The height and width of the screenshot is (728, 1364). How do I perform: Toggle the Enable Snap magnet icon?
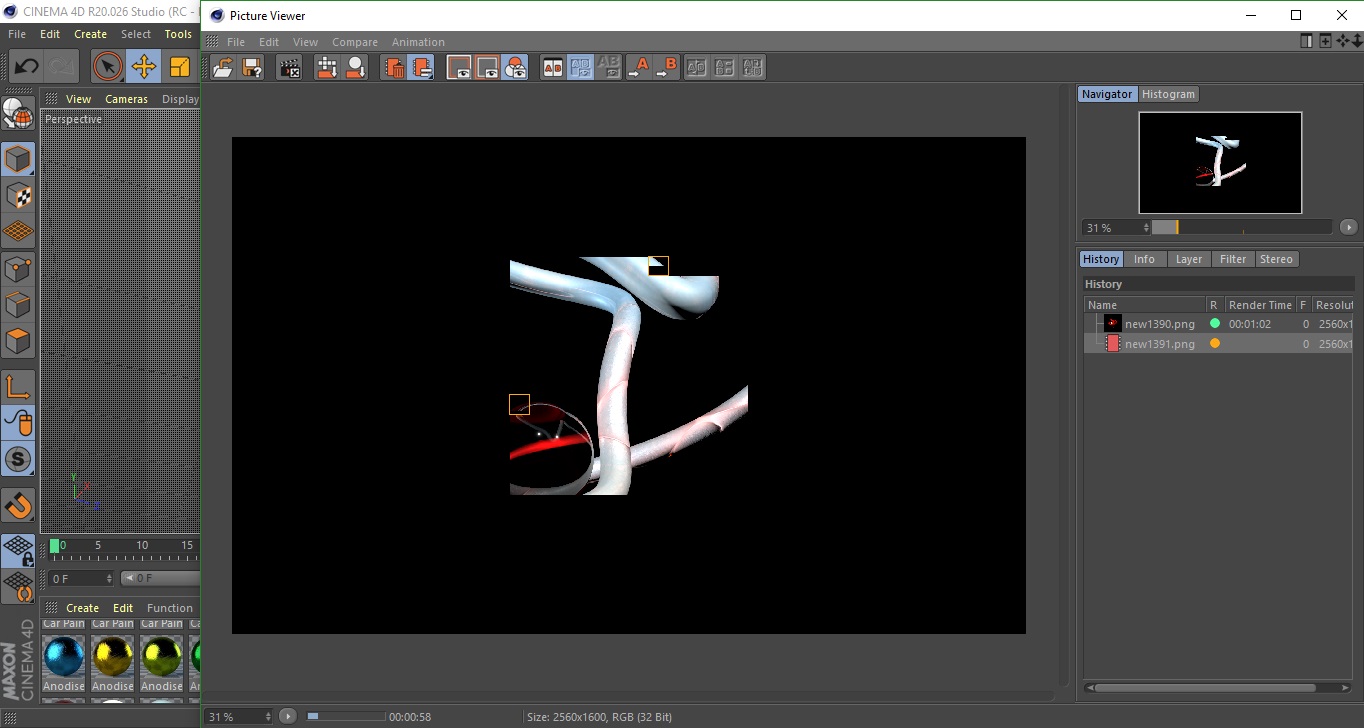click(x=18, y=505)
